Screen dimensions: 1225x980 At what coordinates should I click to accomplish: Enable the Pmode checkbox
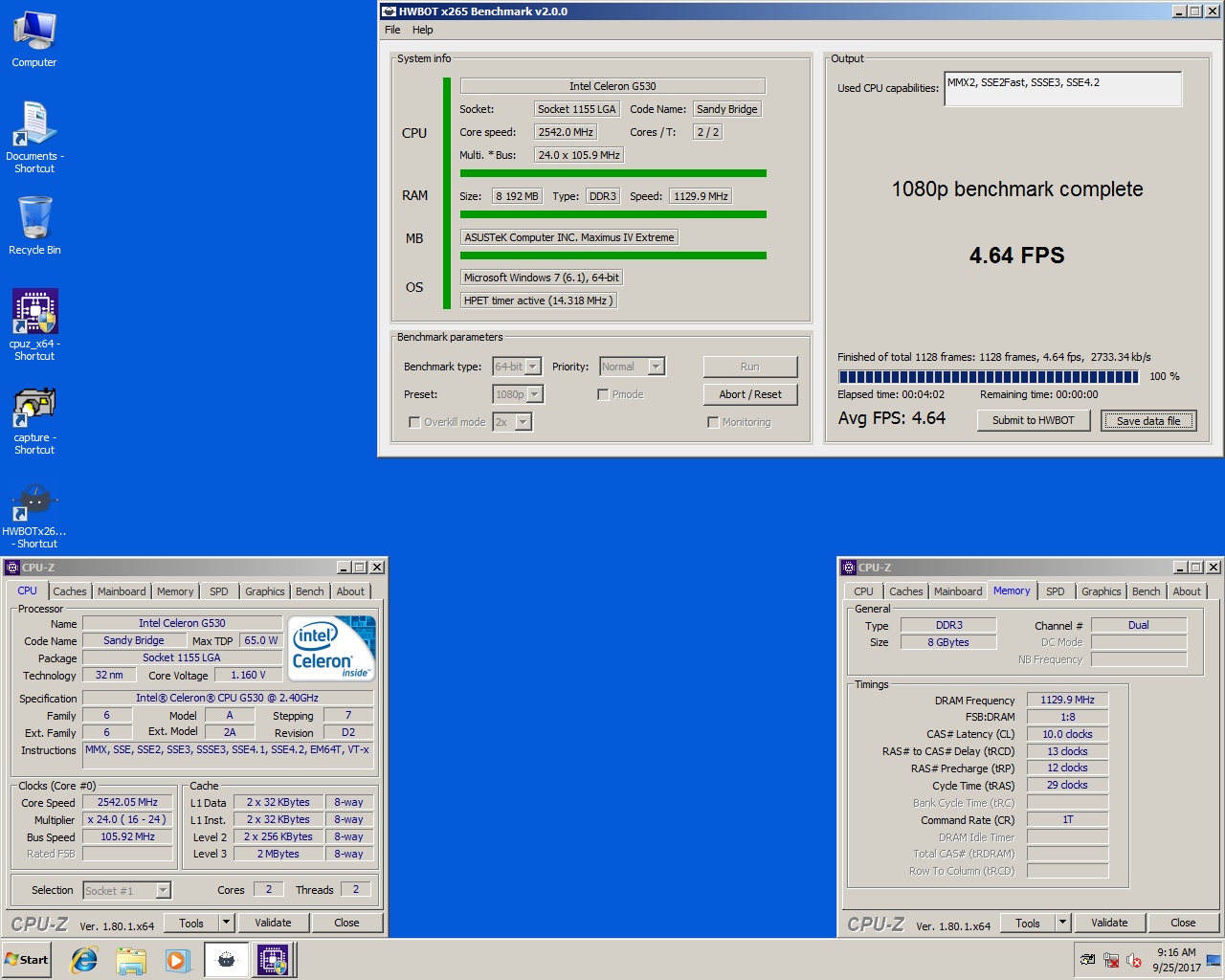click(x=603, y=394)
